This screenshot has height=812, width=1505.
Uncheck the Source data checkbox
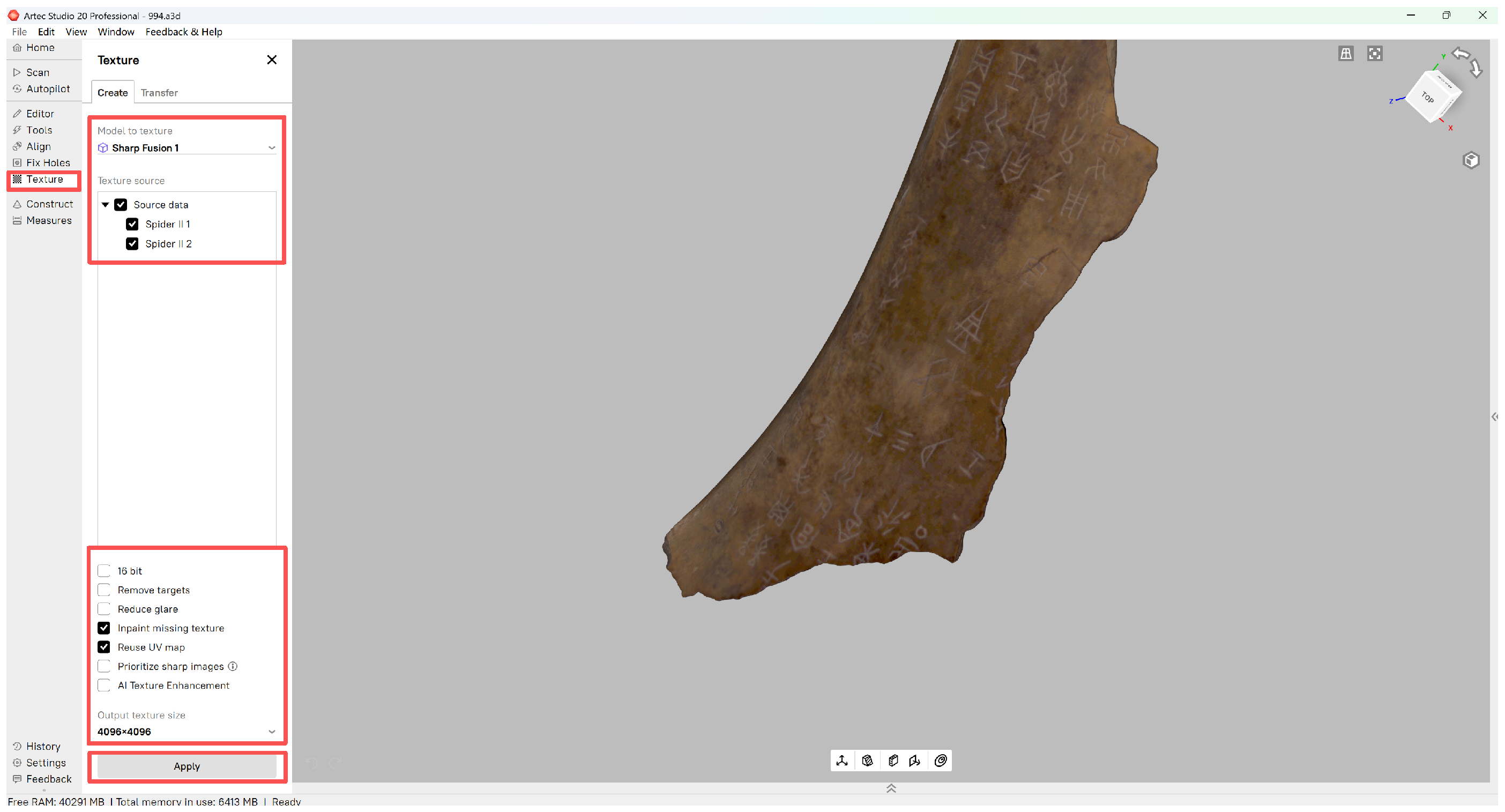tap(121, 204)
